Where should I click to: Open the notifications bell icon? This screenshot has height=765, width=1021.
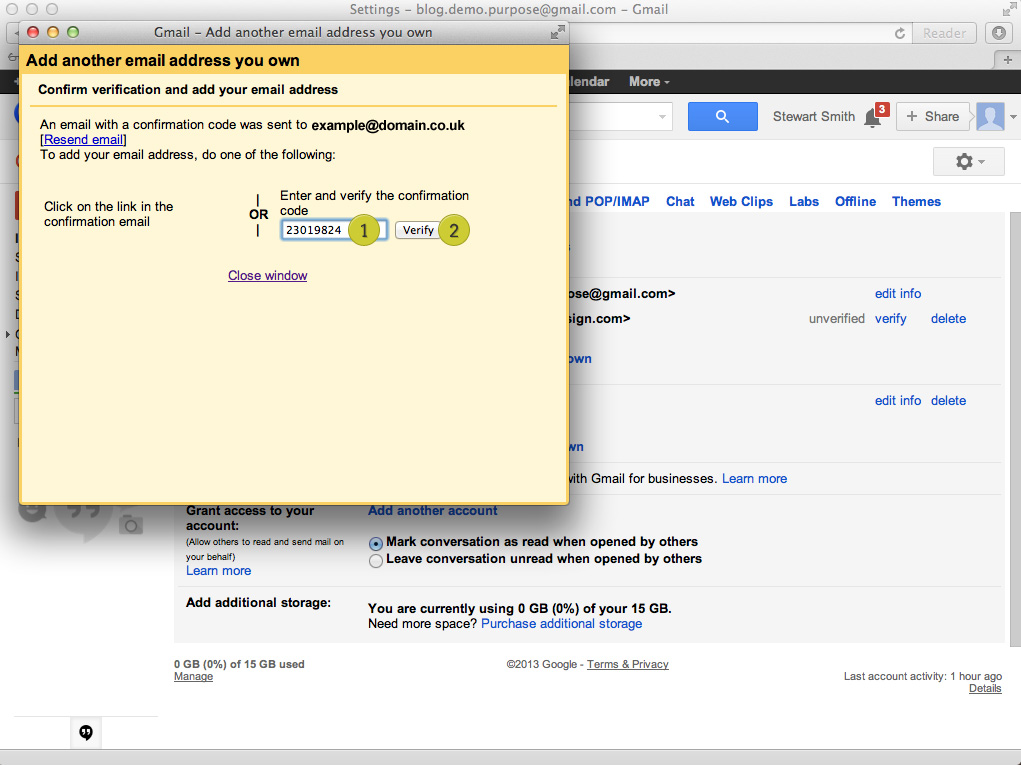tap(873, 117)
